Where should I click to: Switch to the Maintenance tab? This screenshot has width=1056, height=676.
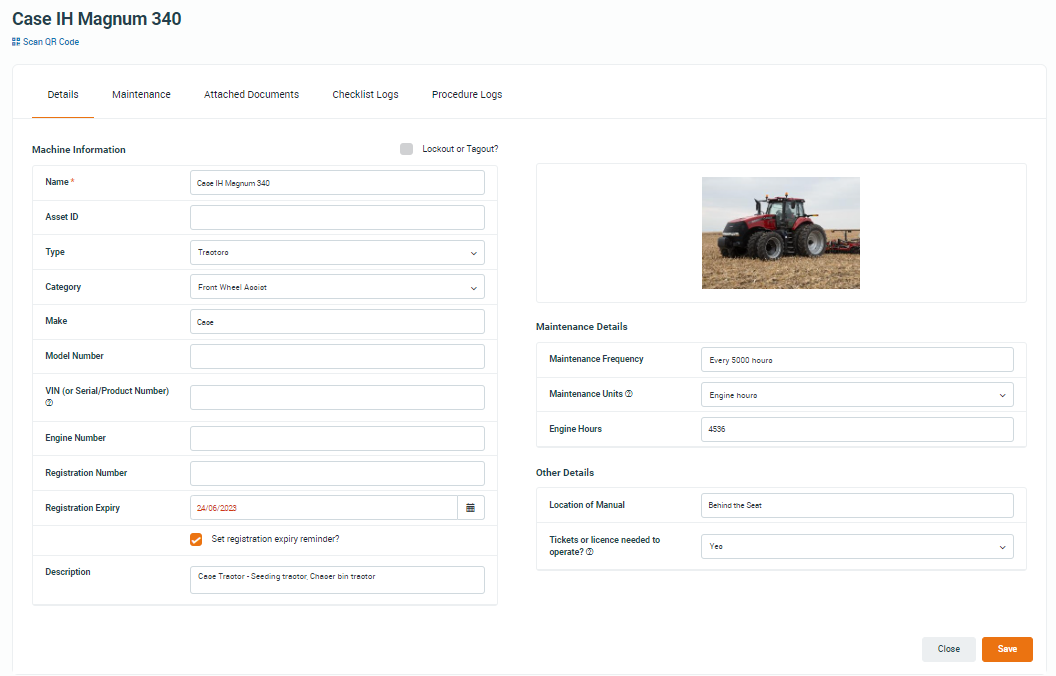141,95
